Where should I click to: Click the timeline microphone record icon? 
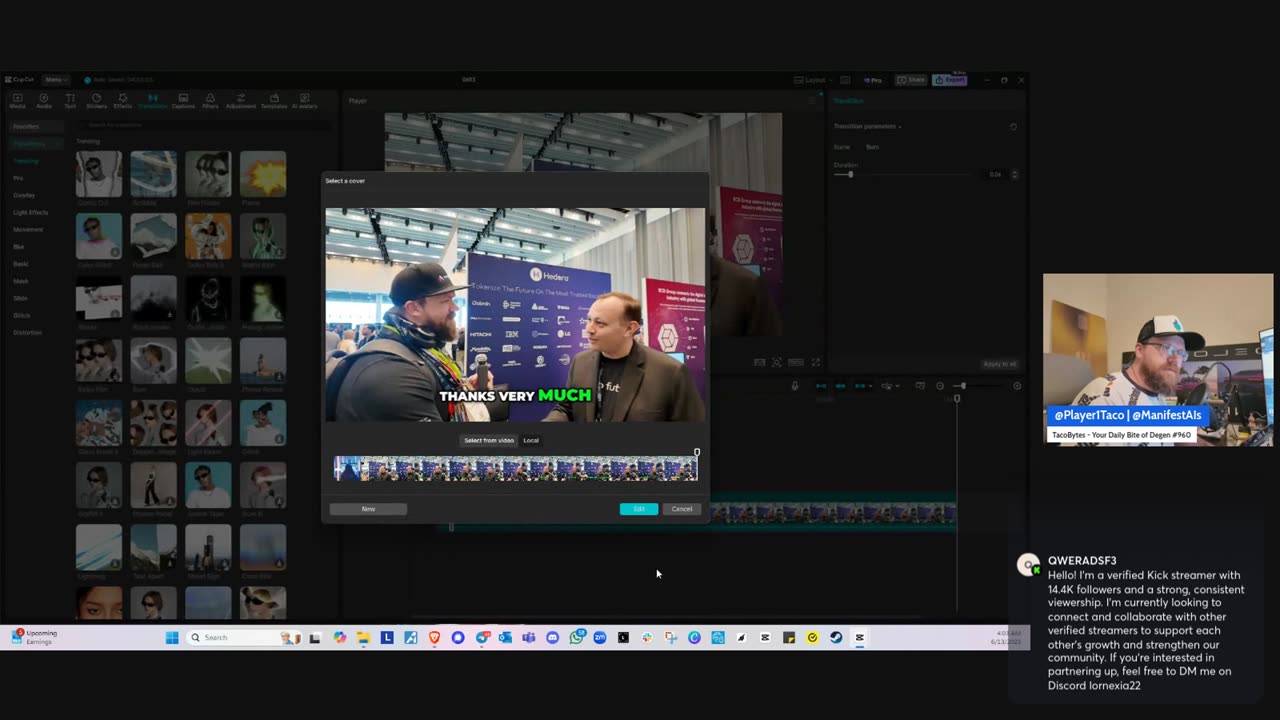[795, 386]
